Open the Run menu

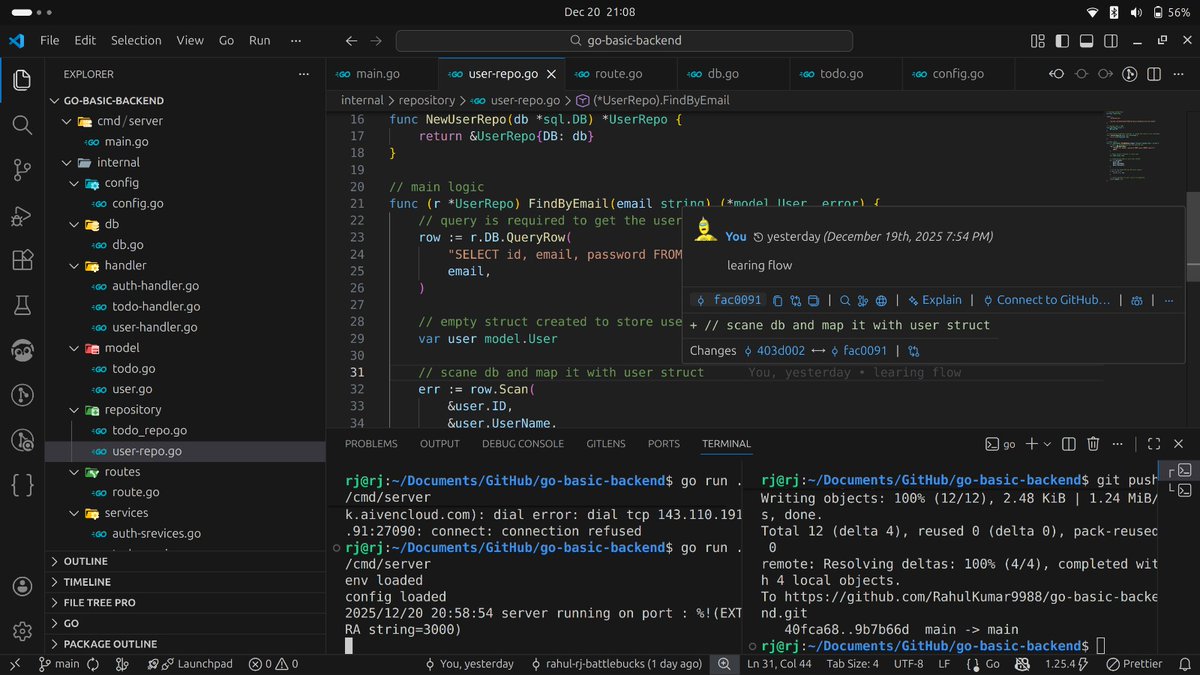pos(260,41)
